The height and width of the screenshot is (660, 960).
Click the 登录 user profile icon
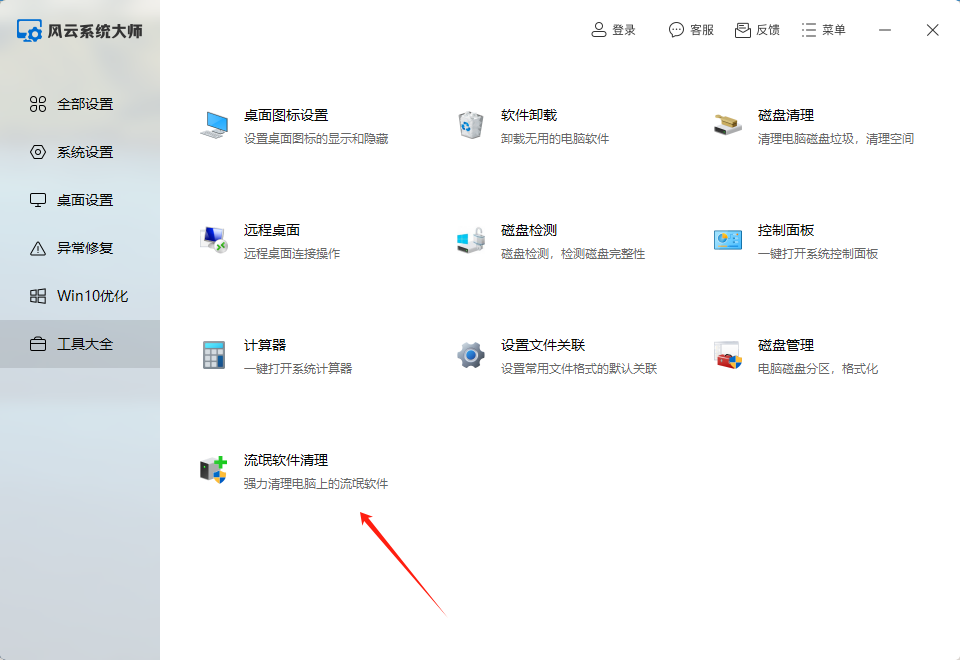pos(599,29)
